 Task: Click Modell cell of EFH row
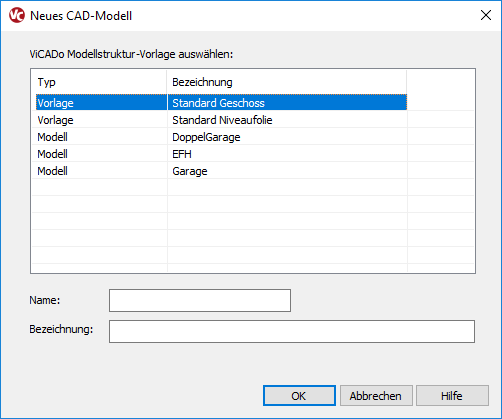(52, 154)
